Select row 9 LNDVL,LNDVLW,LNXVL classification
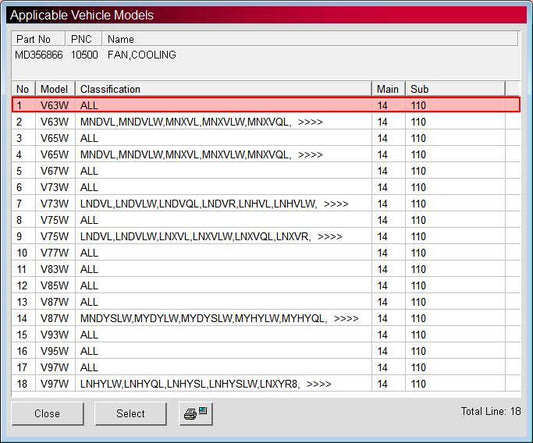 click(195, 236)
